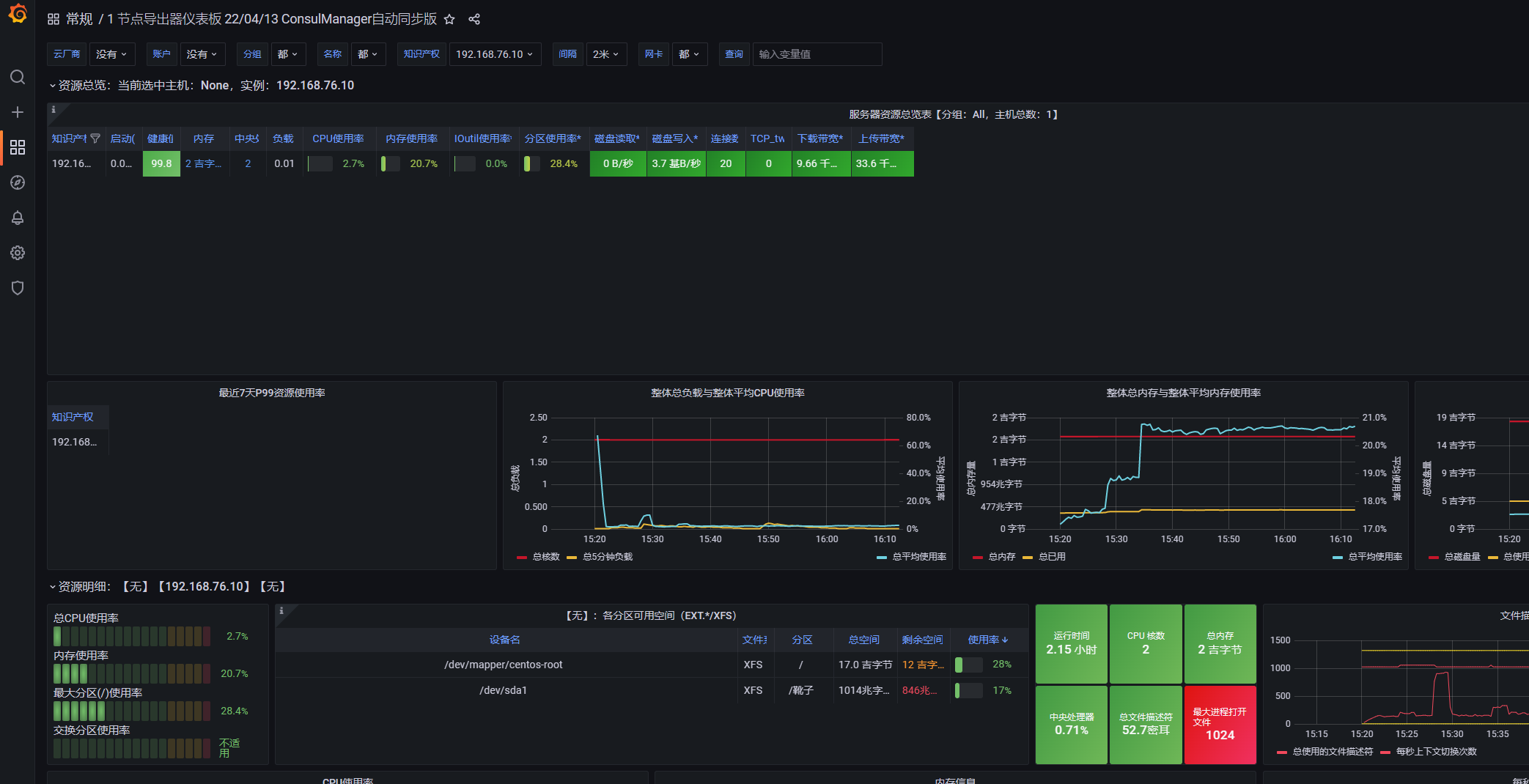This screenshot has height=784, width=1529.
Task: Click the 2 吉字... memory link in table row
Action: (x=203, y=163)
